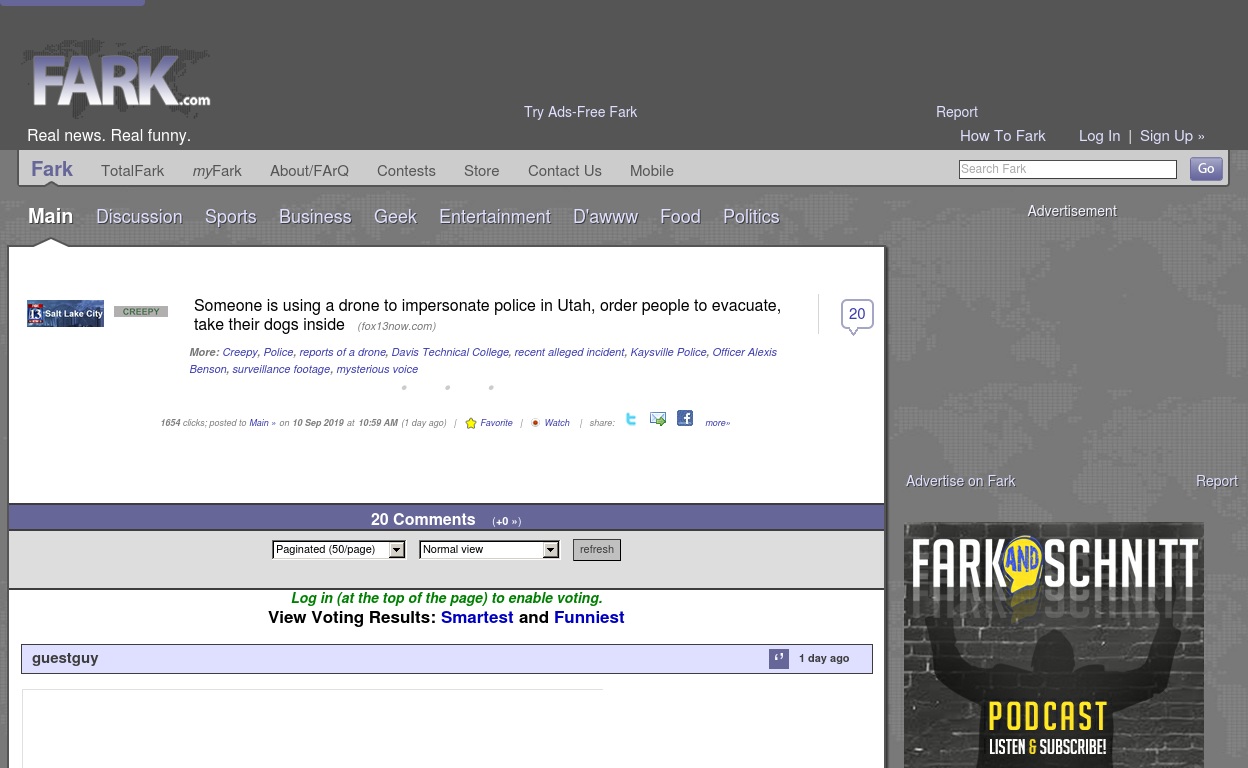Screen dimensions: 1248x768
Task: Open the Fark menu item
Action: tap(52, 170)
